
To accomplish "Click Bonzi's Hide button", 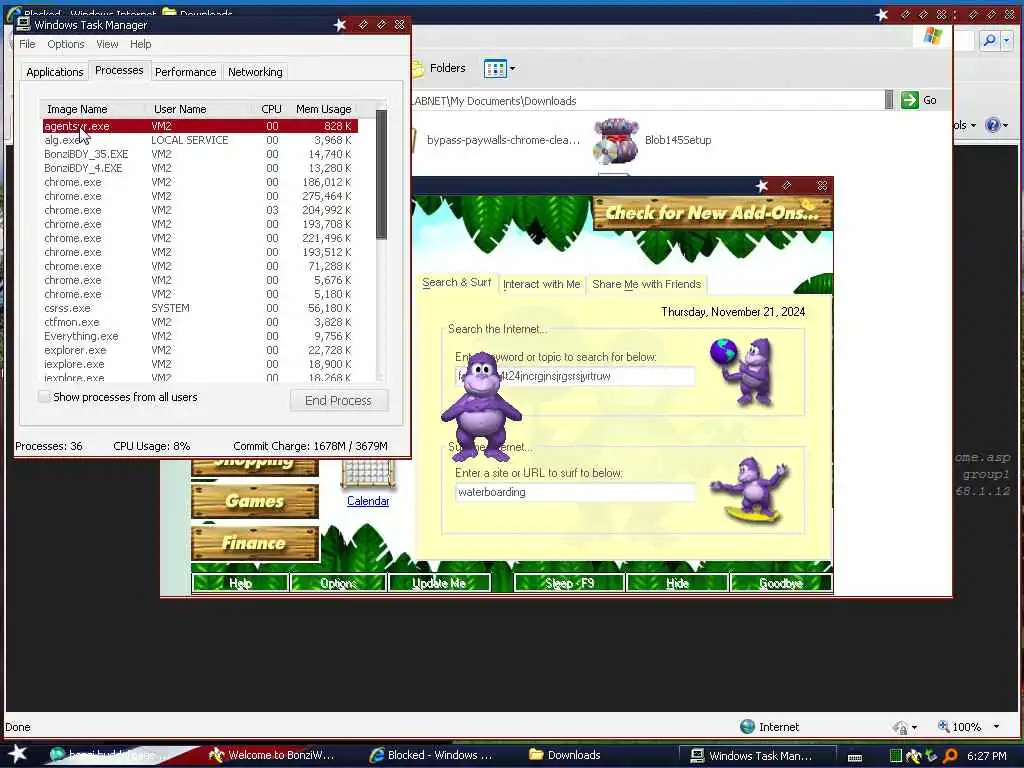I will [x=677, y=583].
